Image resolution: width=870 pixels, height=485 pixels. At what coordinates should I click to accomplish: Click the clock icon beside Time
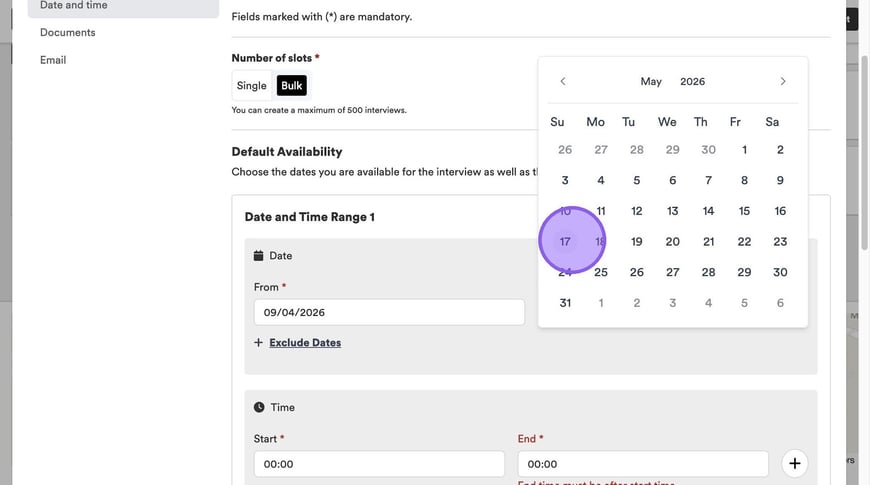pyautogui.click(x=259, y=408)
